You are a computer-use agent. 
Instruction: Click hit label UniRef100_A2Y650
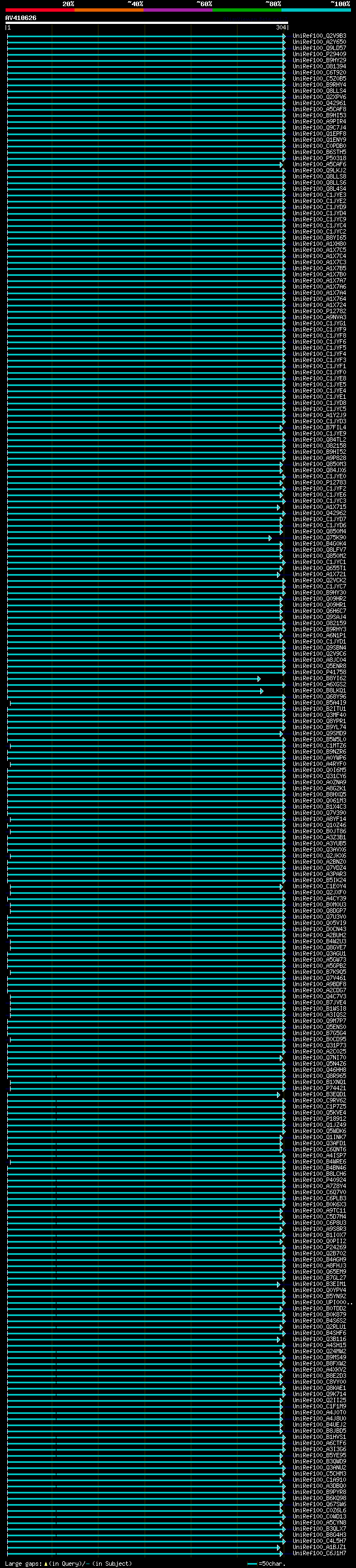319,42
